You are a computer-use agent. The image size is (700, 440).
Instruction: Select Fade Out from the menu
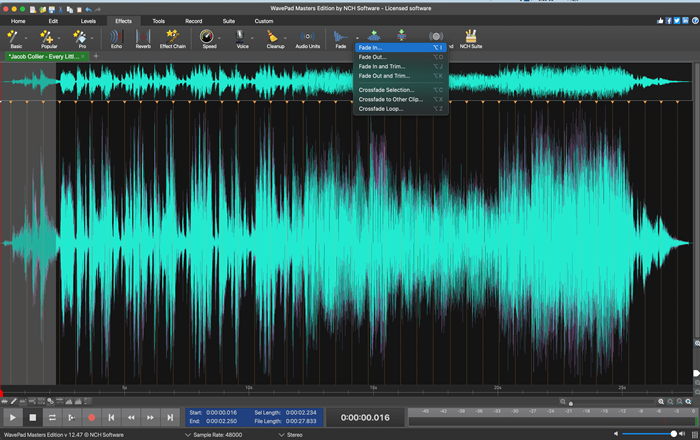click(x=401, y=57)
